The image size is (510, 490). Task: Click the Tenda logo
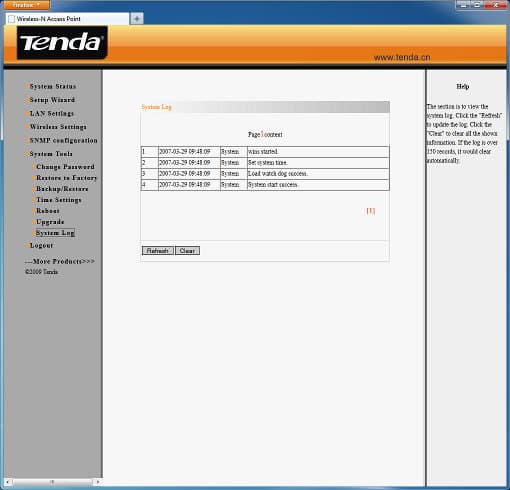[62, 43]
